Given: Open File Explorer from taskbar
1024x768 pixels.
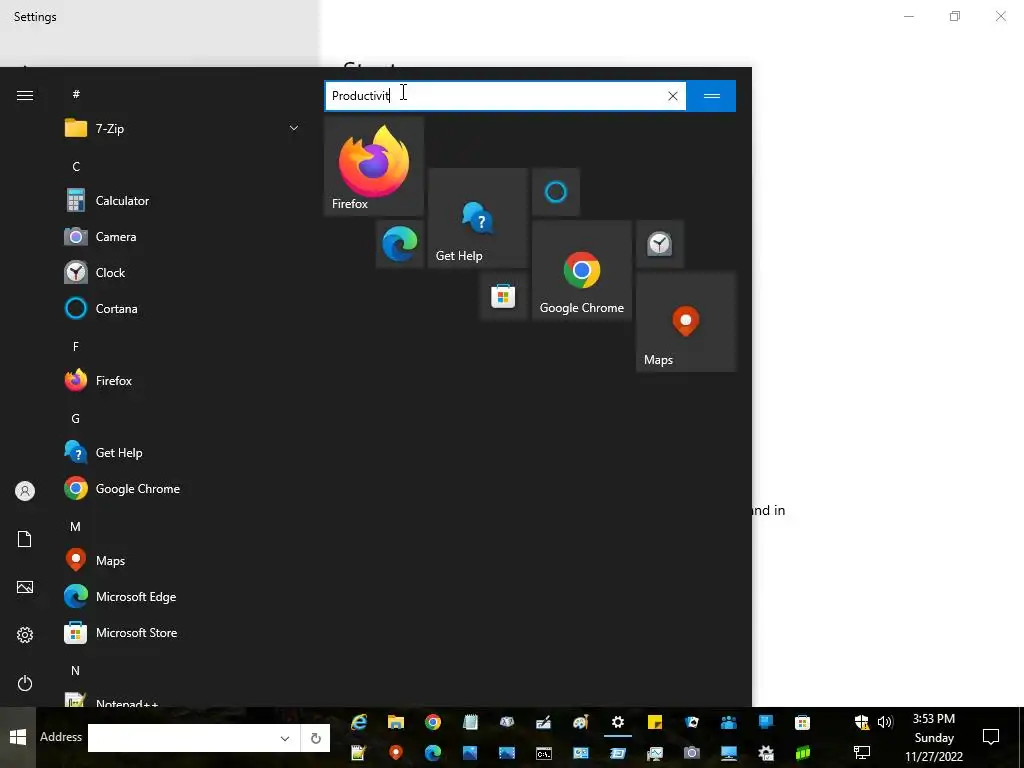Looking at the screenshot, I should pos(396,722).
